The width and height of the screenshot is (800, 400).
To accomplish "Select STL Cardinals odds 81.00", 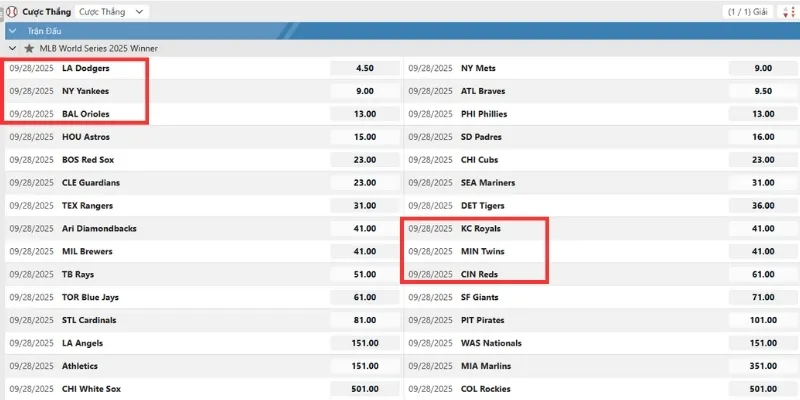I will [x=365, y=320].
